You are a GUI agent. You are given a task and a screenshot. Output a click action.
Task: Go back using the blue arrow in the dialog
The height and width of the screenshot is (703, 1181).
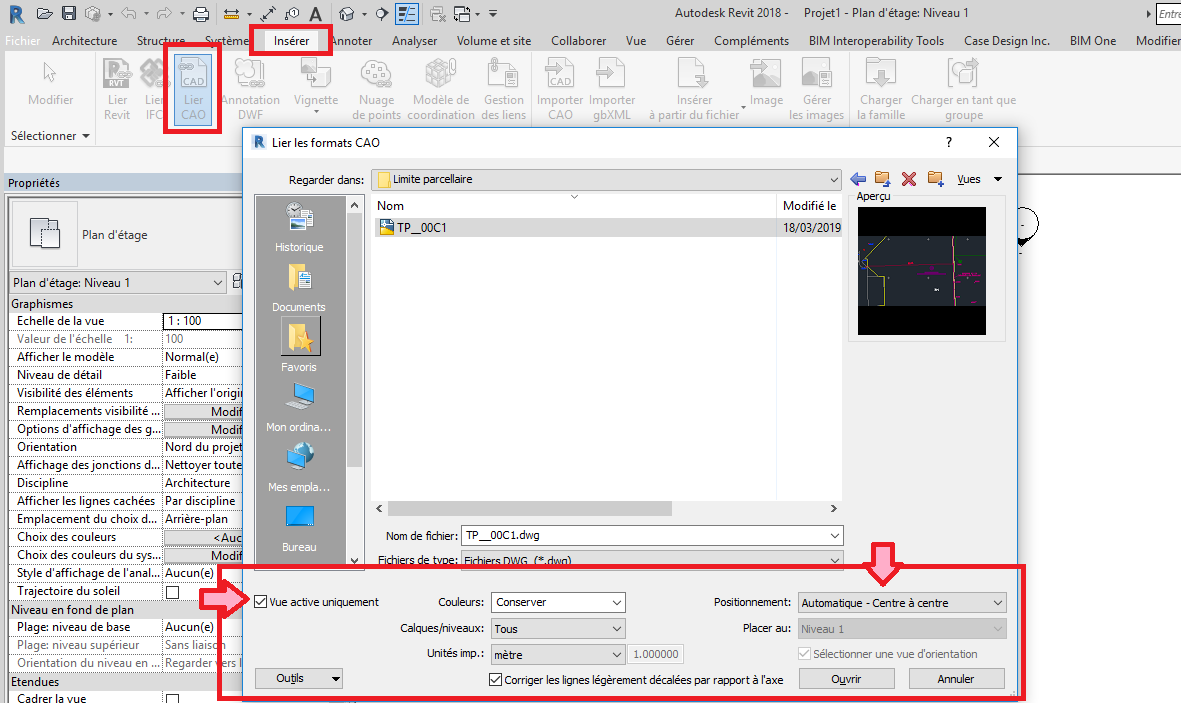coord(858,179)
